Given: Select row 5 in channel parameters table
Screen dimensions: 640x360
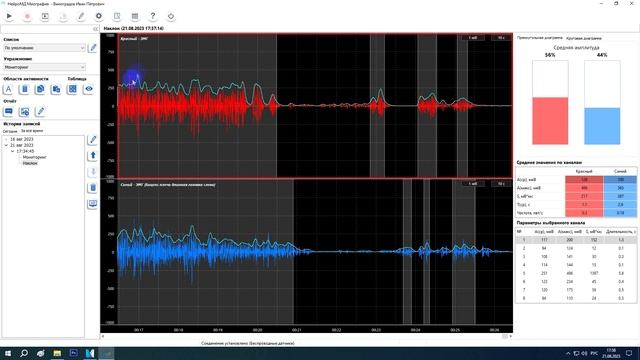Looking at the screenshot, I should (576, 273).
